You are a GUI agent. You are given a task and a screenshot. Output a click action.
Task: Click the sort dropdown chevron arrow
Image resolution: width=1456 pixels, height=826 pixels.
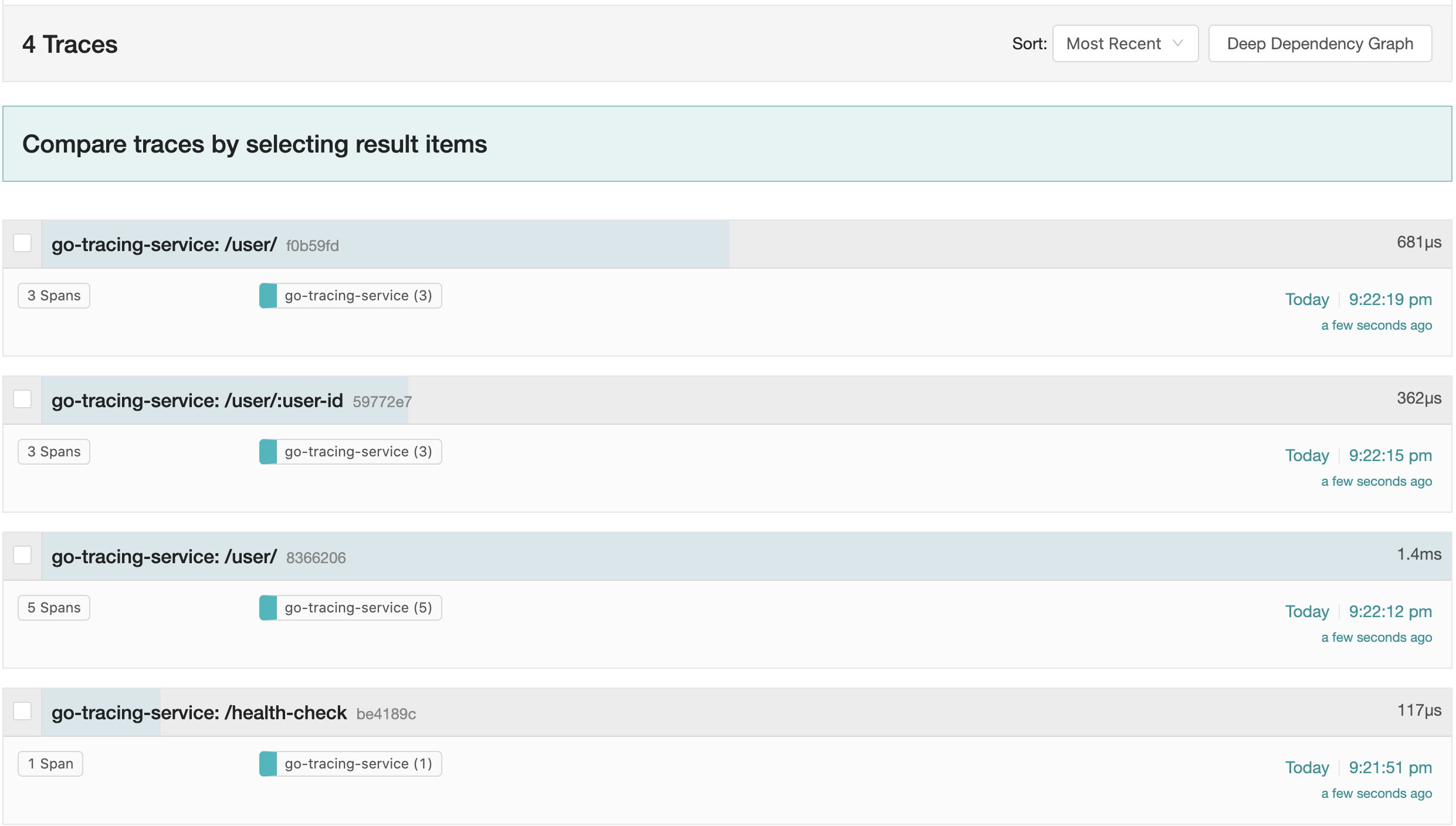pos(1177,43)
